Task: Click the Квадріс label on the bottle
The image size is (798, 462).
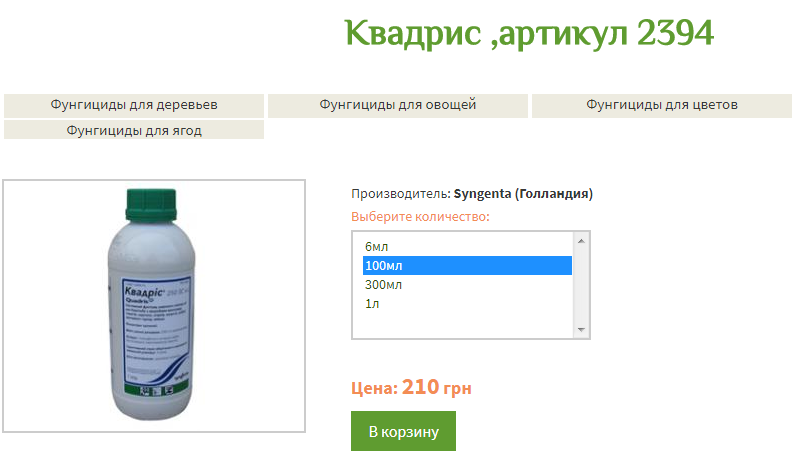Action: (144, 292)
